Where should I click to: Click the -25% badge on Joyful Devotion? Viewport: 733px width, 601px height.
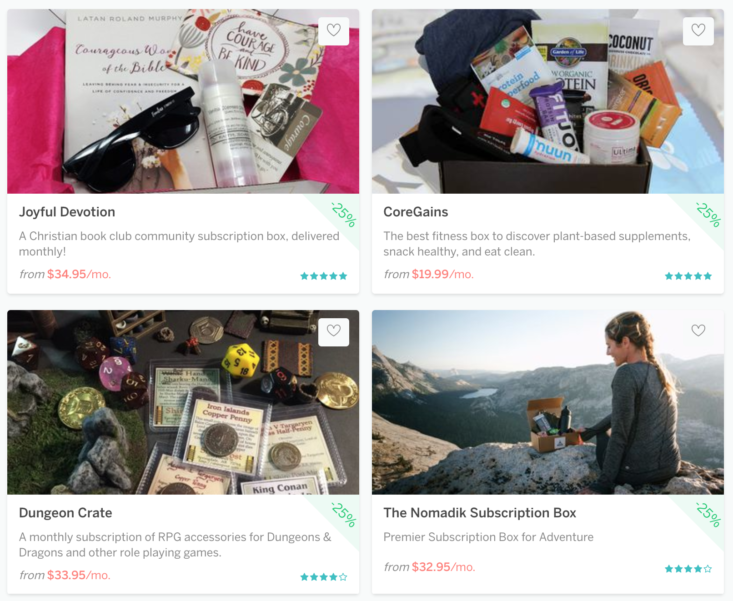344,215
